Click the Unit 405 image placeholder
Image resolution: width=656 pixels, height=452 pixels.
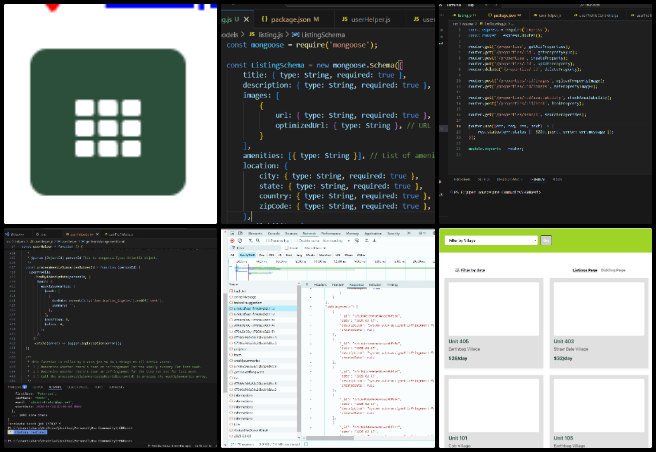click(494, 309)
